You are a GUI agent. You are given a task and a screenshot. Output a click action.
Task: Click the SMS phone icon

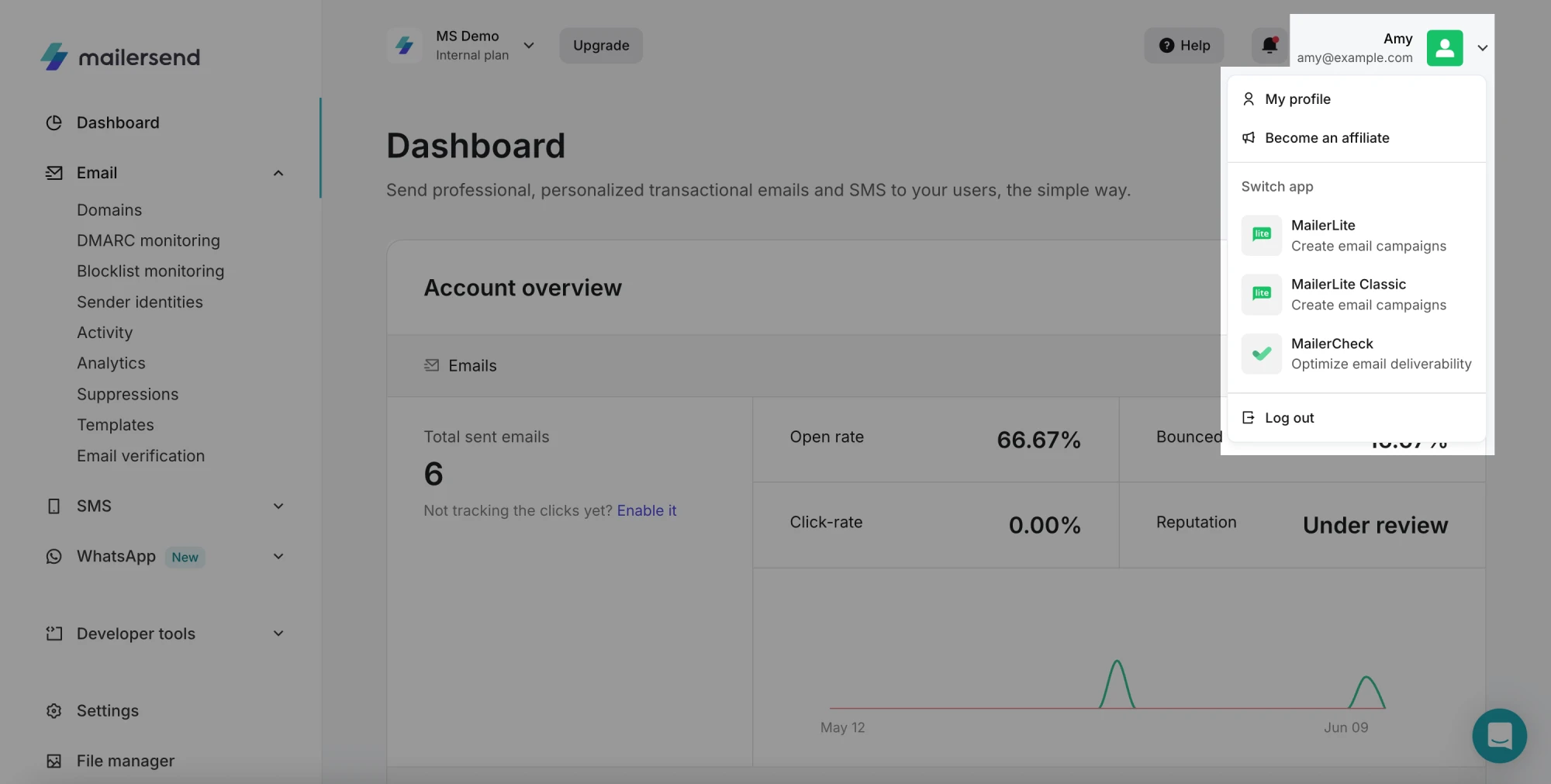[x=54, y=506]
